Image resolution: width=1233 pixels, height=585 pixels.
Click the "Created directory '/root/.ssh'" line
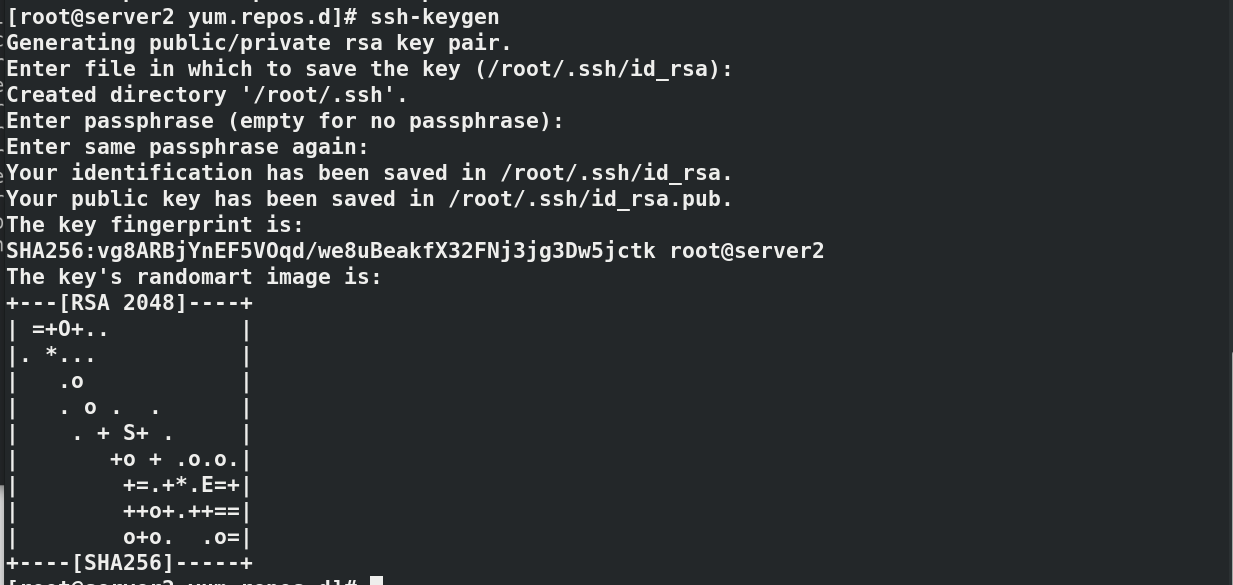click(207, 95)
